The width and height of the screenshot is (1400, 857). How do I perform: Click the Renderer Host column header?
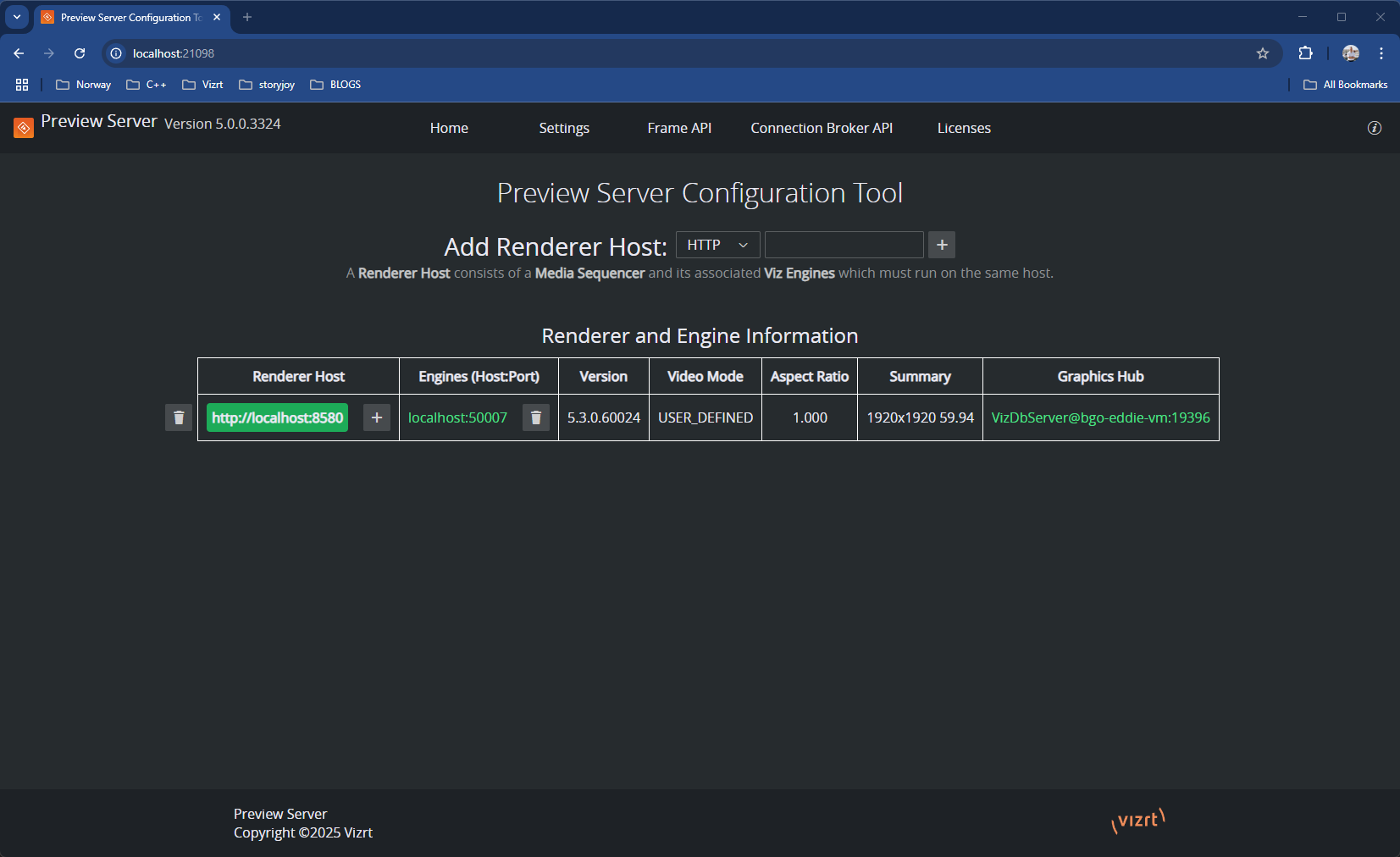(298, 376)
